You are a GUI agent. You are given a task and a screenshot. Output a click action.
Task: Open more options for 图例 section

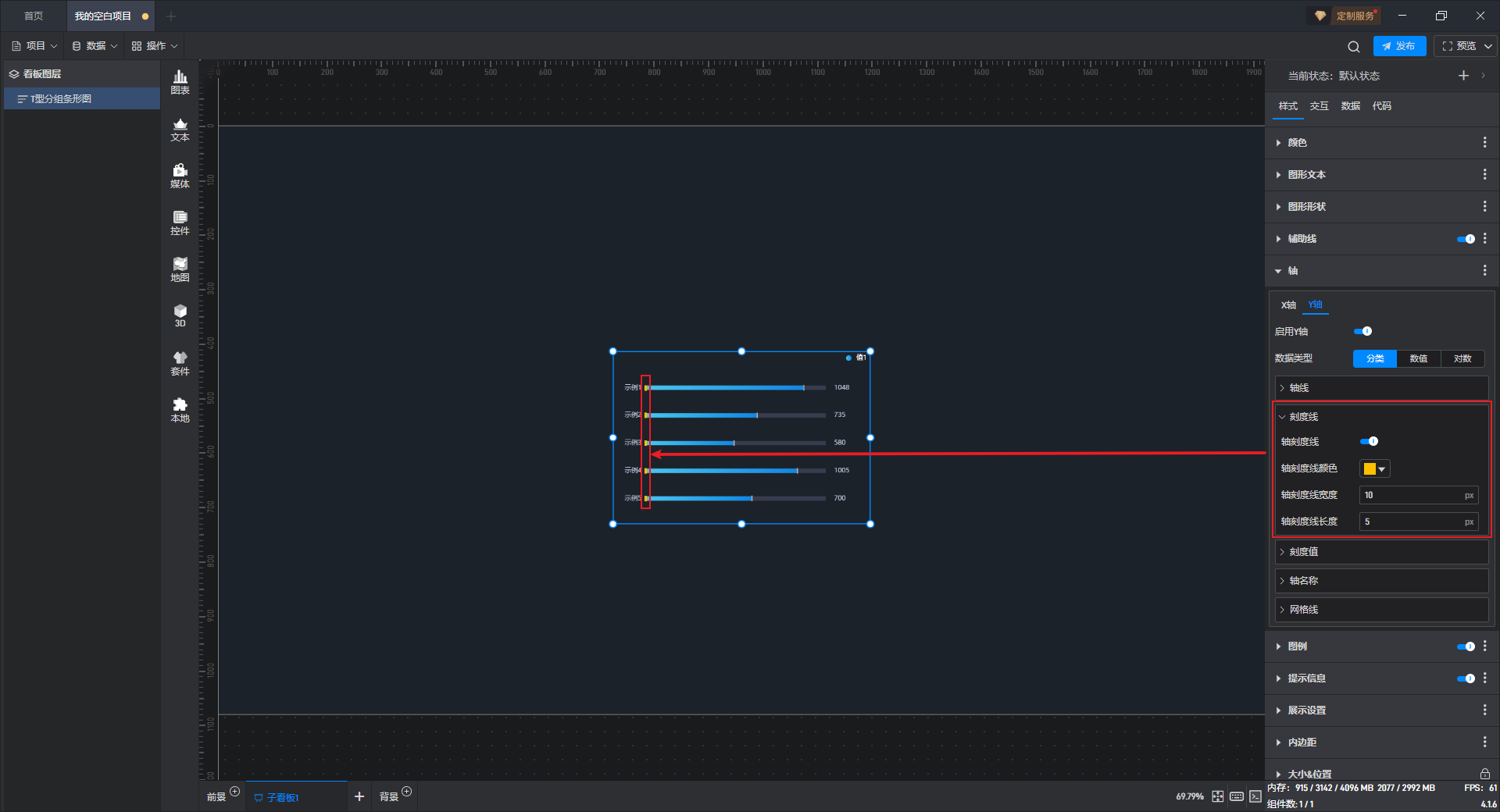1484,646
